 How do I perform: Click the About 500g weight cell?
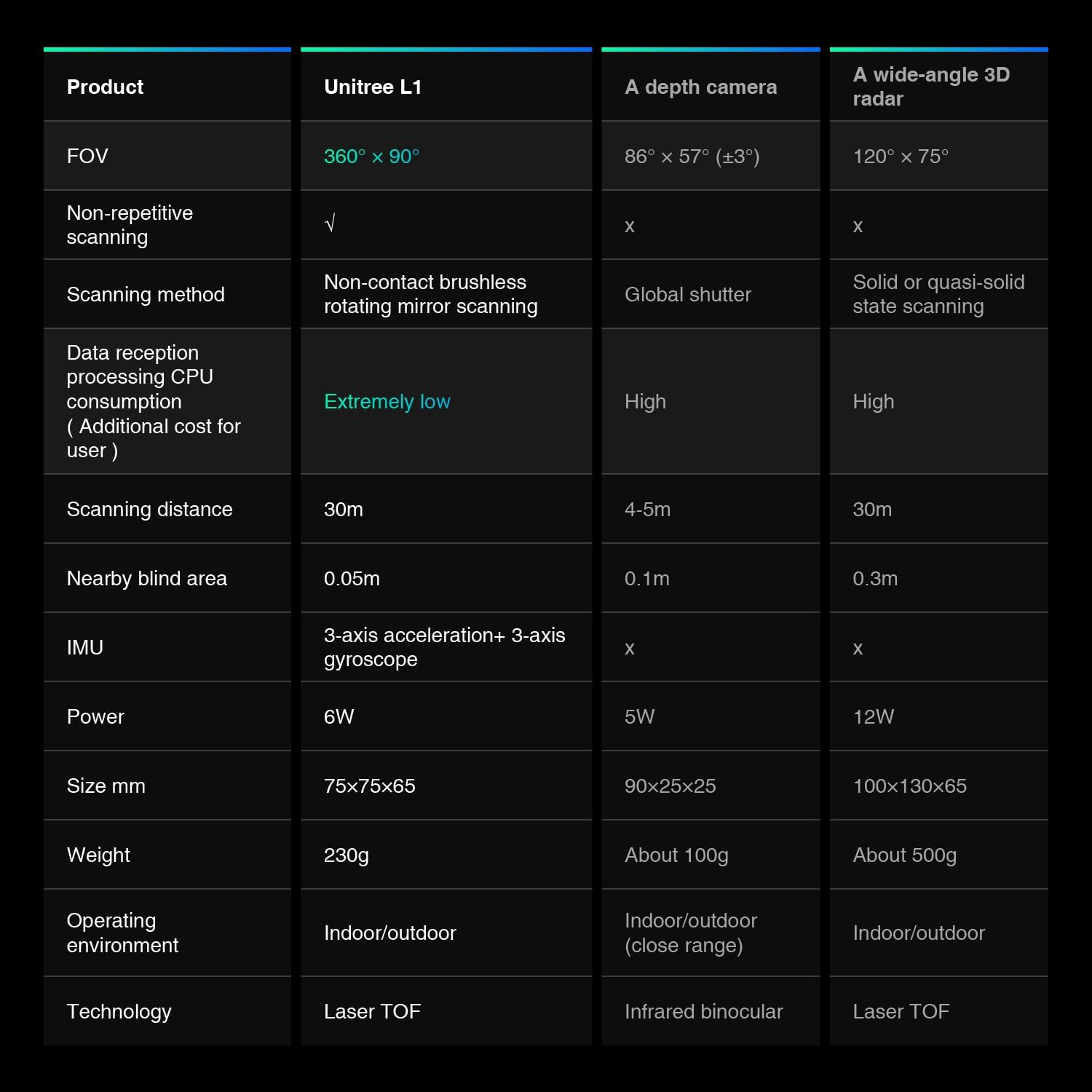click(904, 855)
